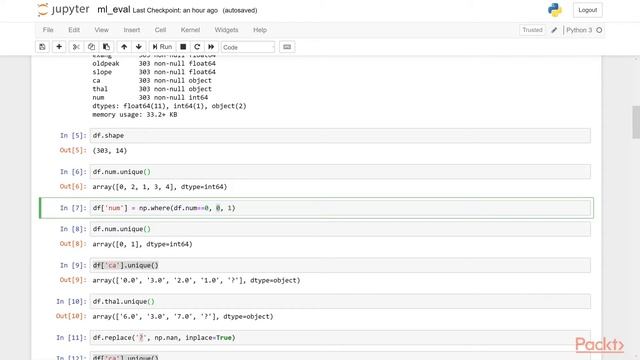Select the In [6] df.num.unique() cell
This screenshot has width=640, height=360.
coord(340,172)
